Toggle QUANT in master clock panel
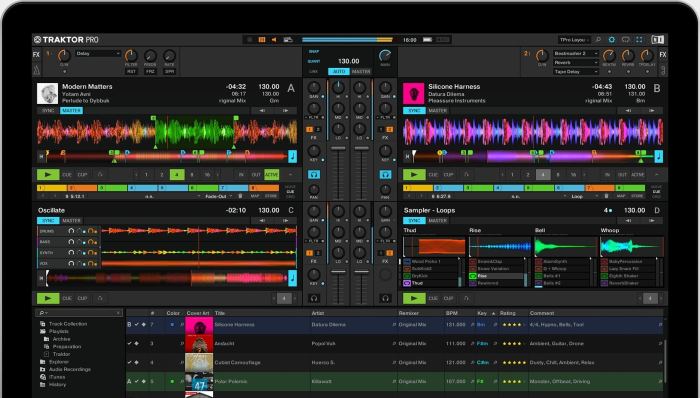 point(314,62)
